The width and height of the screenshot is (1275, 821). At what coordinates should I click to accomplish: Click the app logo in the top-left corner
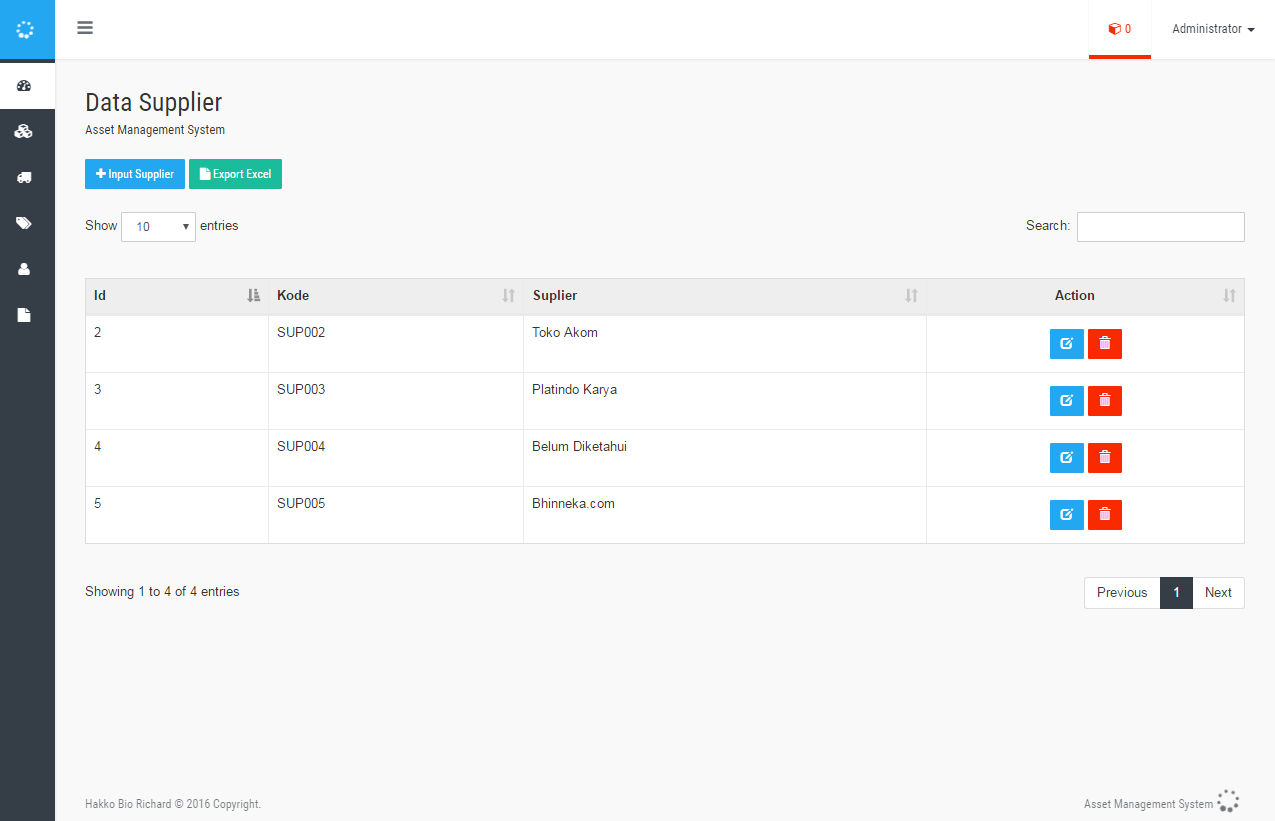[x=27, y=30]
